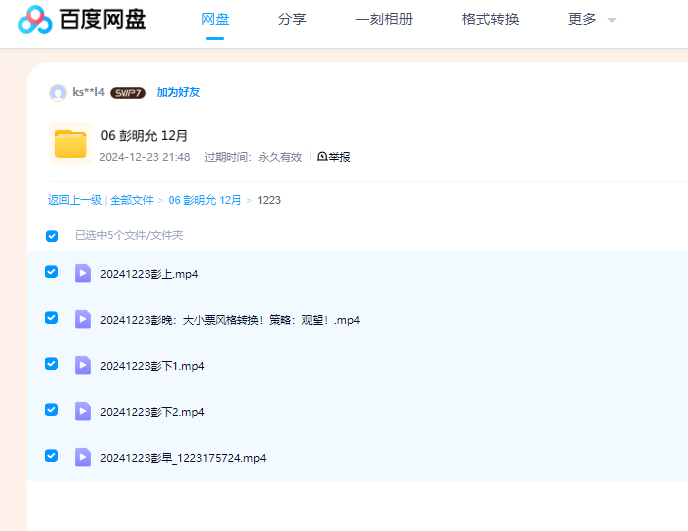Uncheck the checkbox for 20241223彭上.mp4

[x=51, y=272]
